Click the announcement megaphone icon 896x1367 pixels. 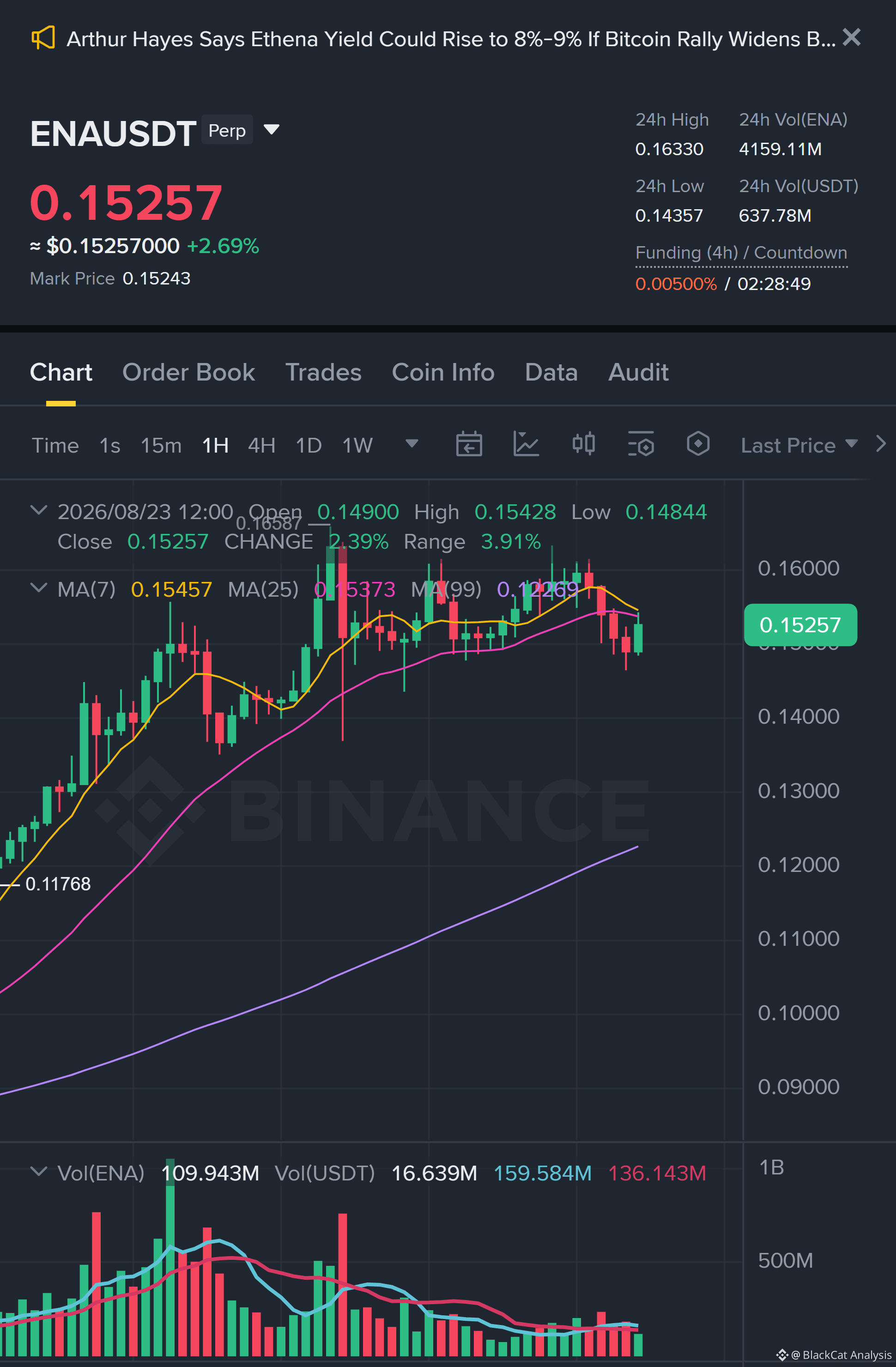click(43, 38)
